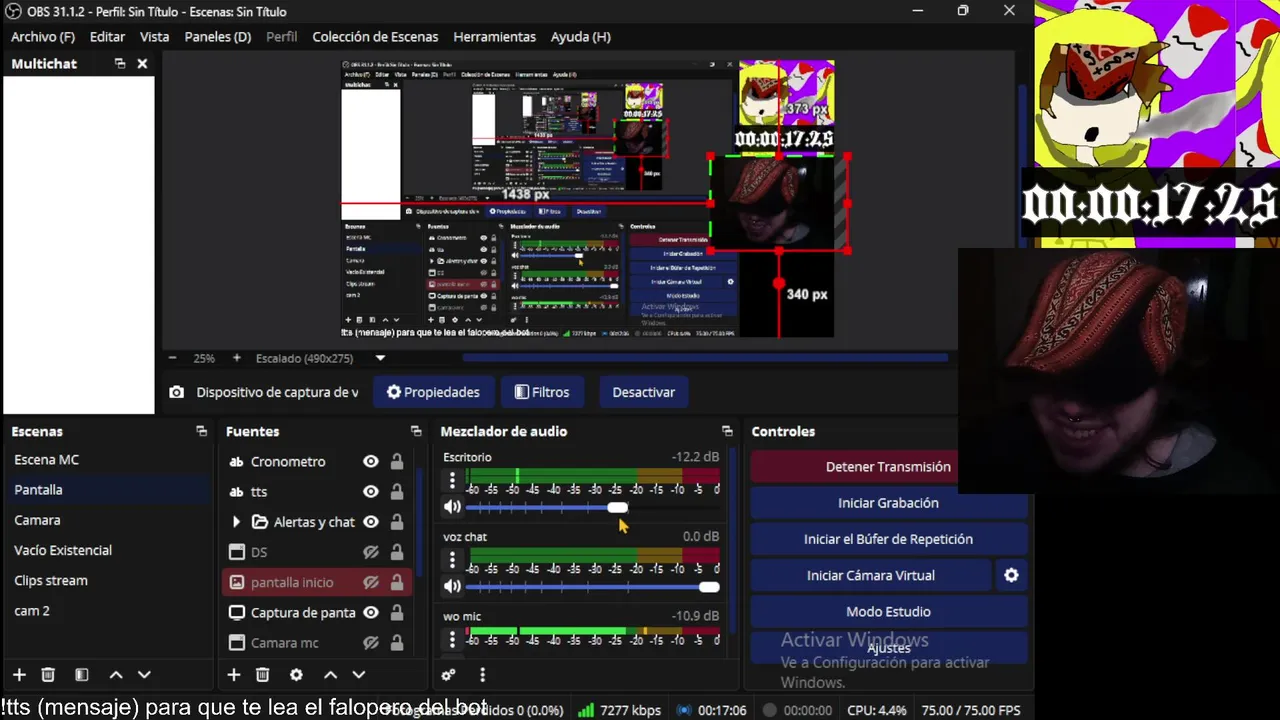Image resolution: width=1280 pixels, height=720 pixels.
Task: Open the Herramientas menu
Action: click(x=494, y=36)
